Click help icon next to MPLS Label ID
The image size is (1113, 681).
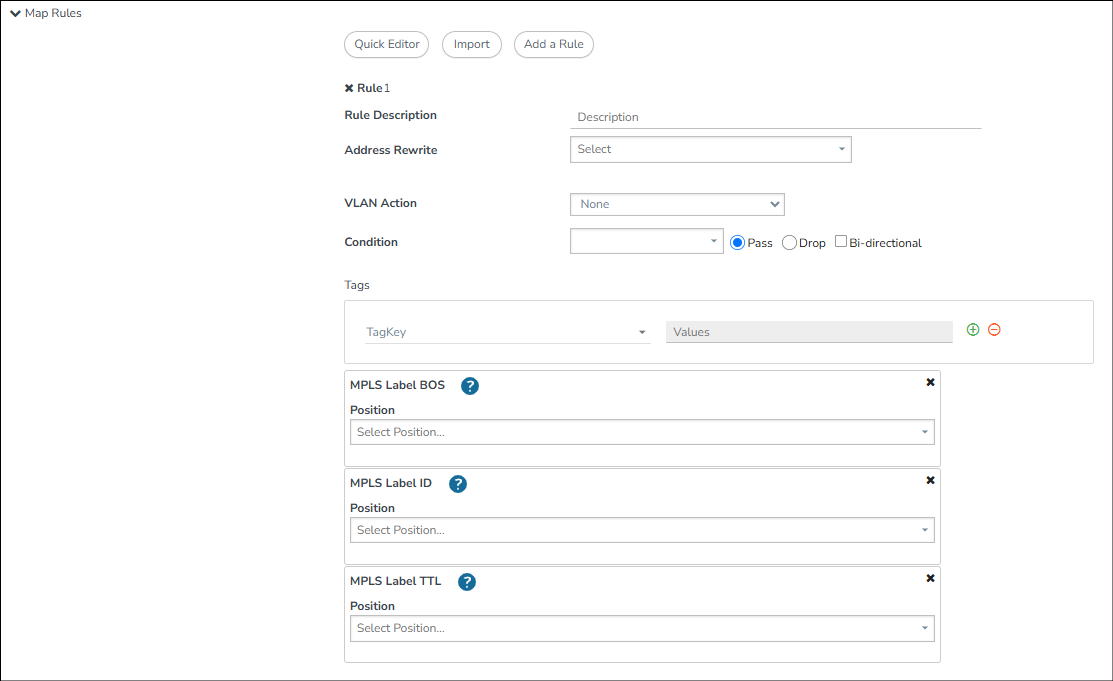coord(458,484)
